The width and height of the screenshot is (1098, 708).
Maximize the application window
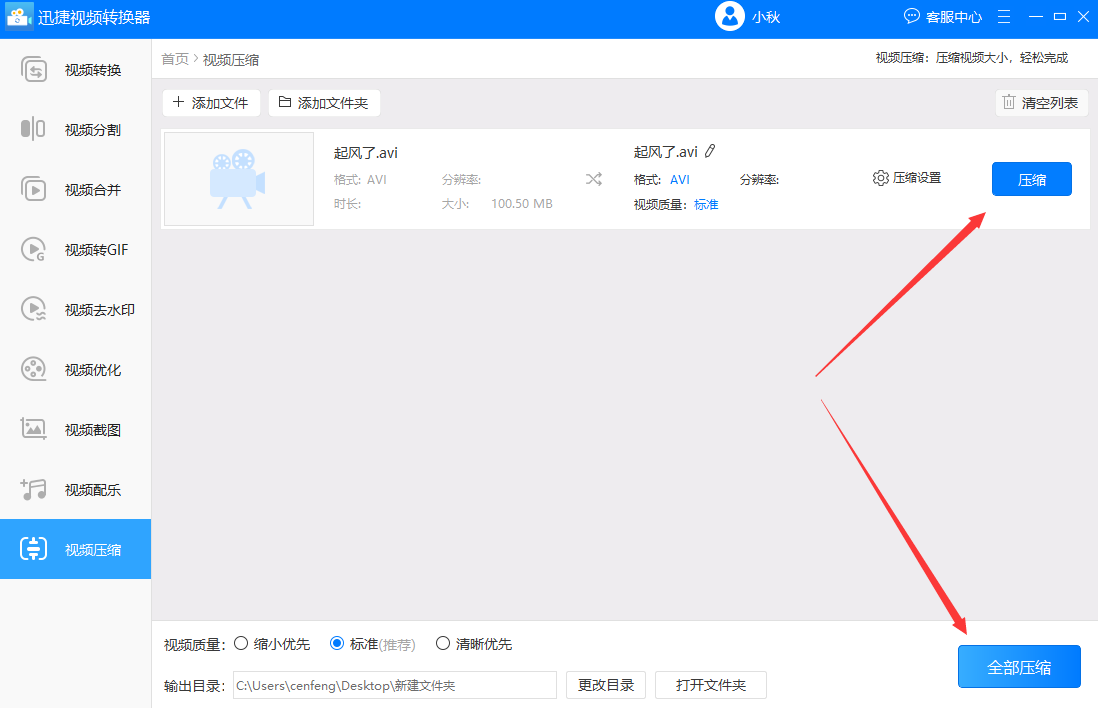1059,17
